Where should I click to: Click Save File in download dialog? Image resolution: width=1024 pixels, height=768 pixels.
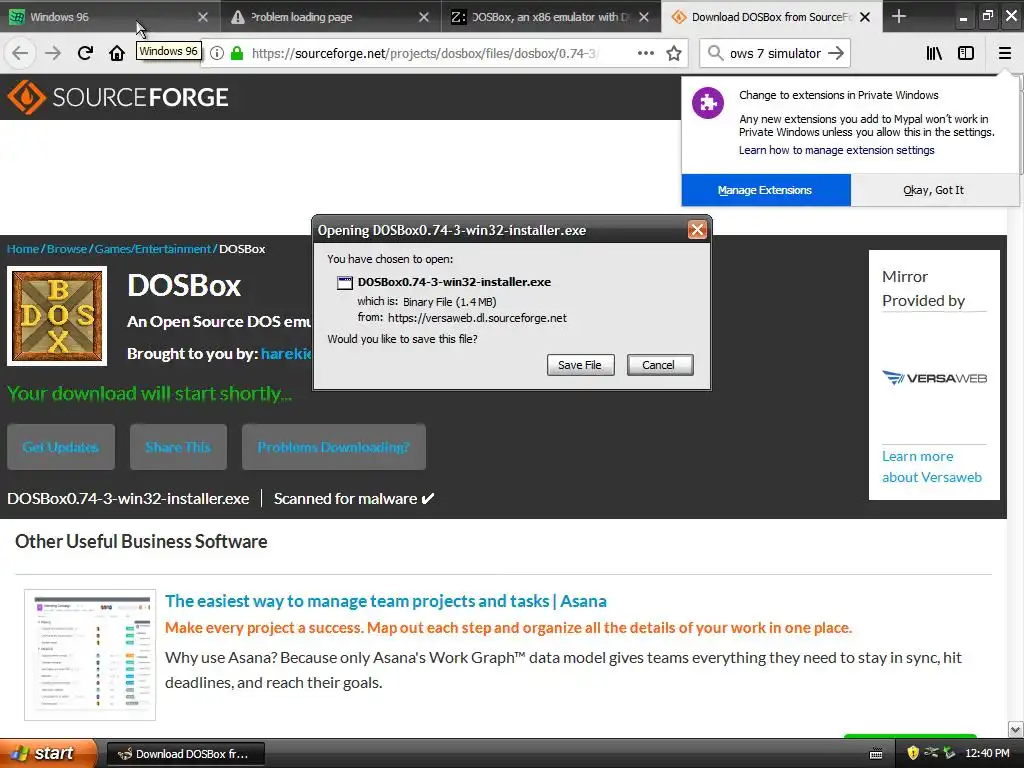[580, 365]
